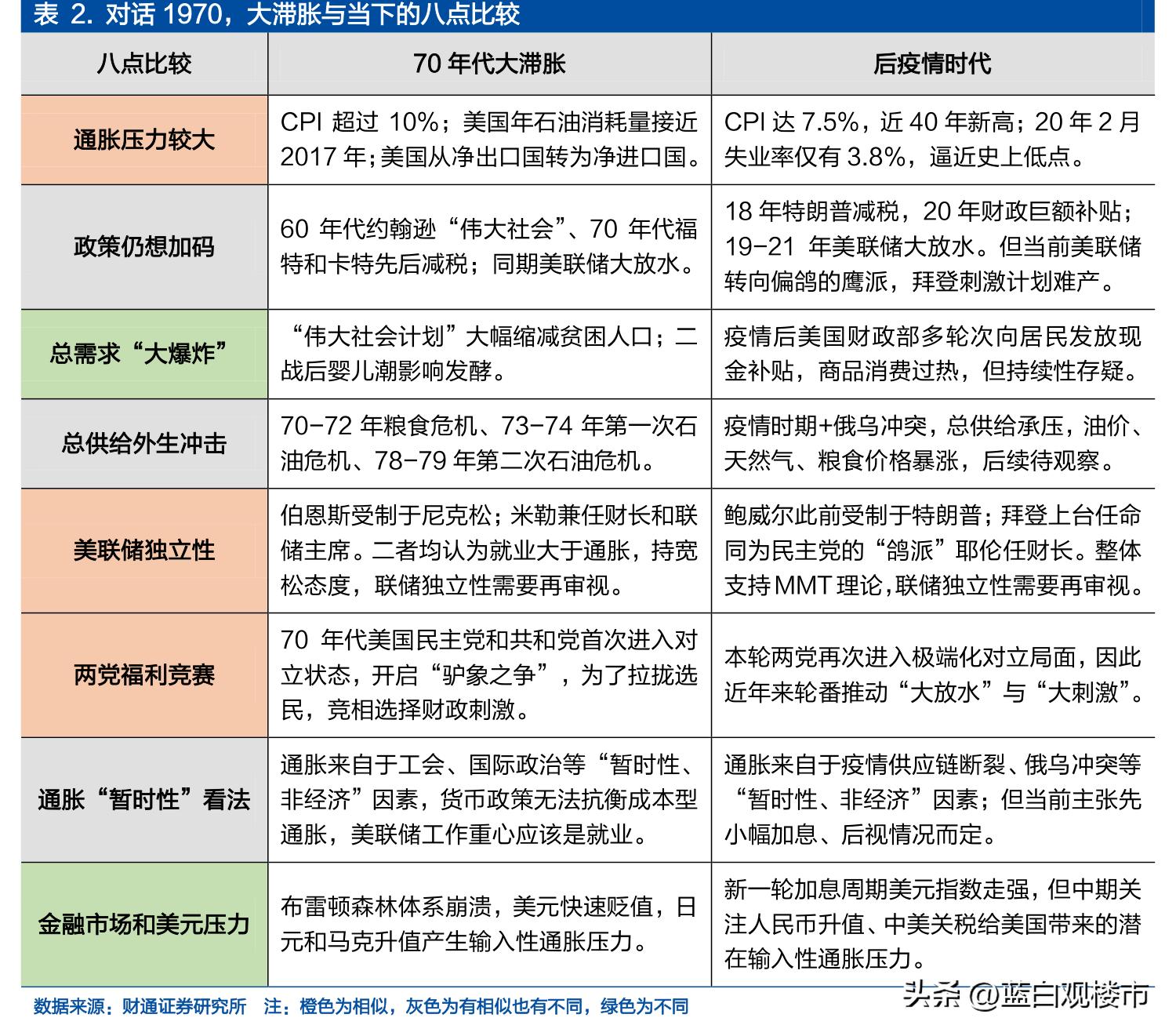Click the cell starting '疫情时期+俄乌冲突'
1176x1036 pixels.
pos(932,444)
